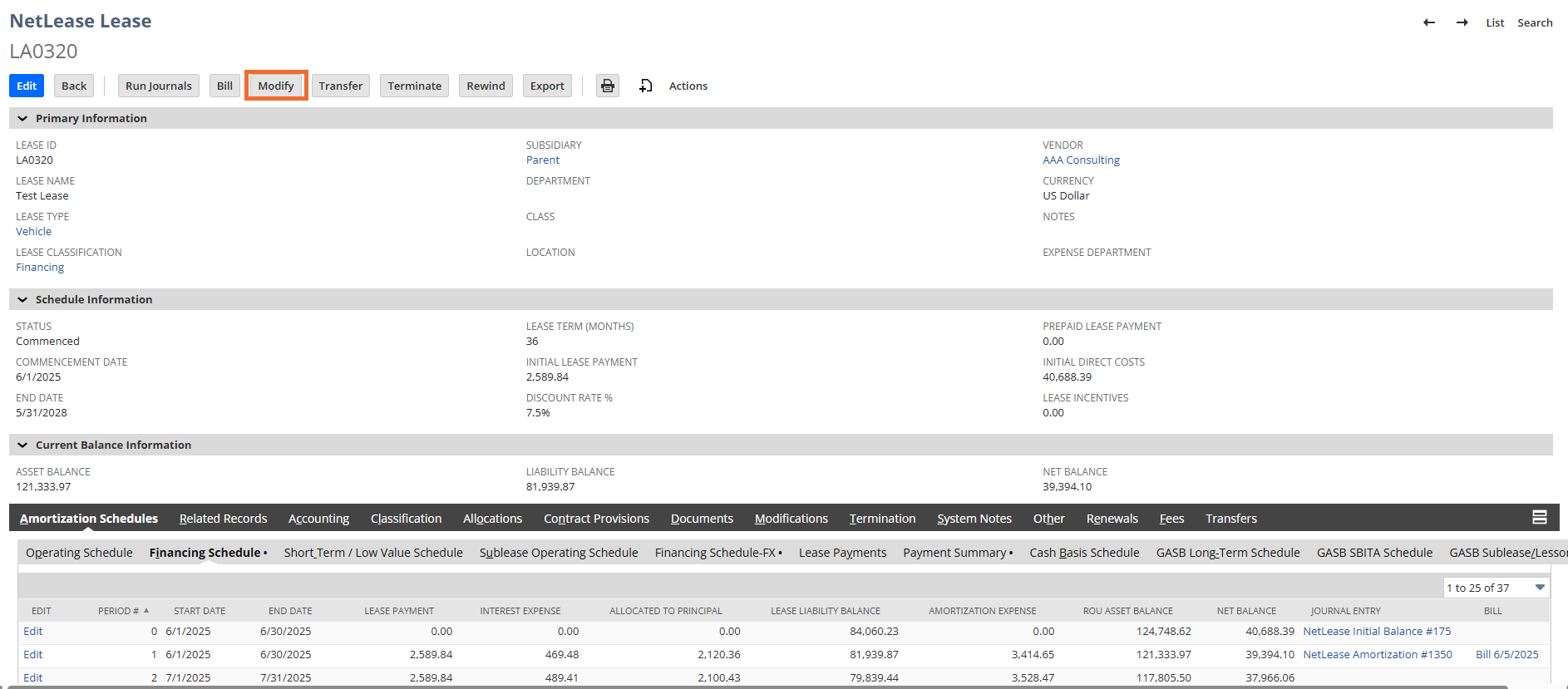Click the Export button

pos(547,86)
